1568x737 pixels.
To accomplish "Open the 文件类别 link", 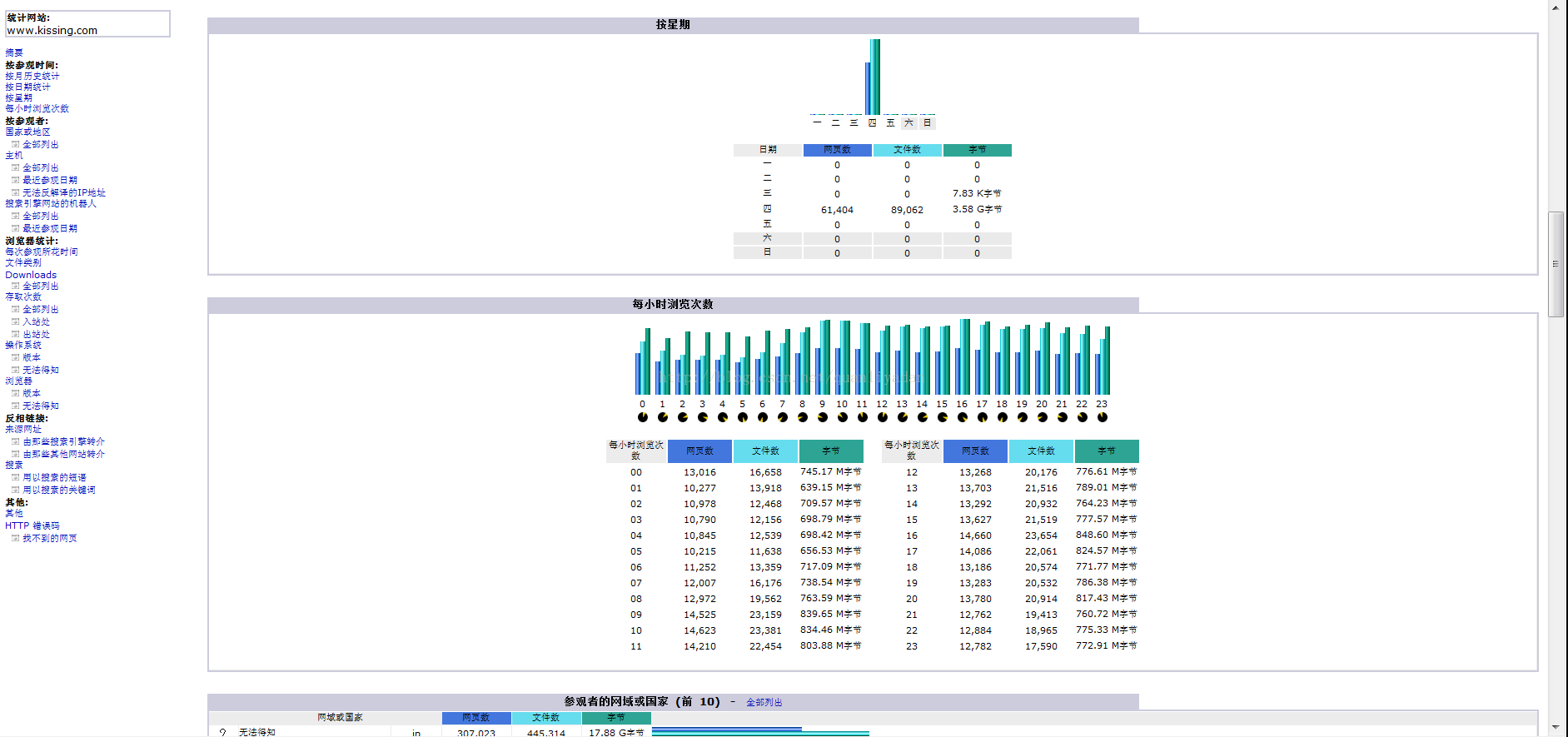I will (23, 262).
